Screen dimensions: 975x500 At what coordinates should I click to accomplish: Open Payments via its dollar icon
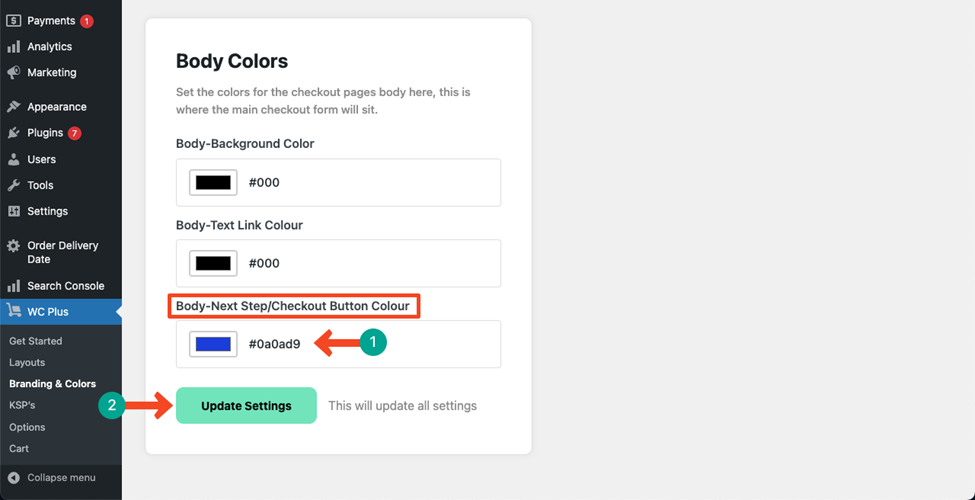pyautogui.click(x=14, y=21)
